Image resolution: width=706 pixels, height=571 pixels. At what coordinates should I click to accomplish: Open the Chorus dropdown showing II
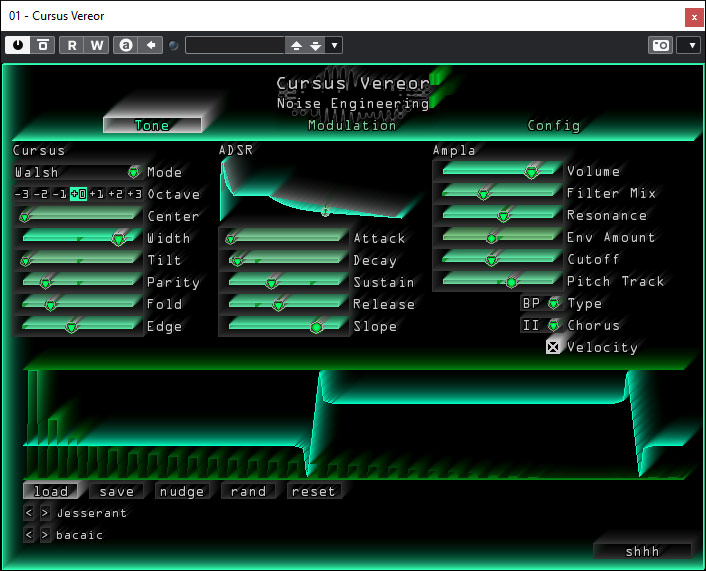tap(541, 325)
